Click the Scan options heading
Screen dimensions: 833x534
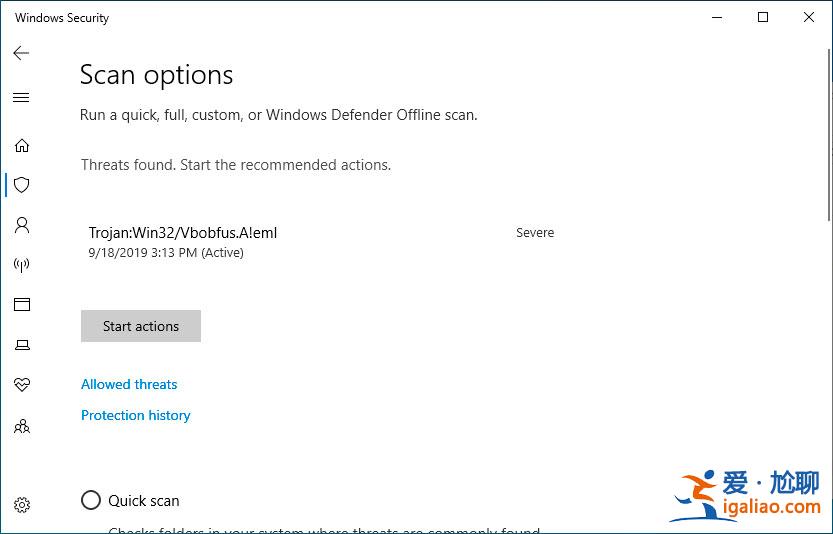pyautogui.click(x=156, y=75)
